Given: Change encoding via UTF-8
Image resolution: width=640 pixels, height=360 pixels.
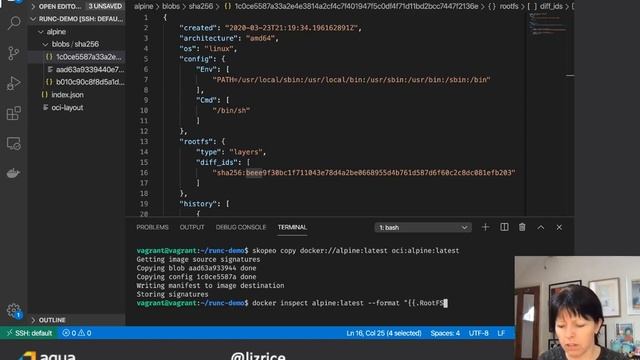Looking at the screenshot, I should [x=478, y=333].
